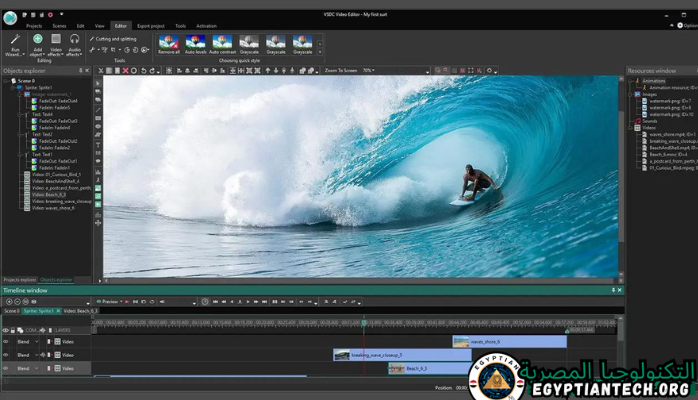The width and height of the screenshot is (698, 400).
Task: Pin the Objects explorer panel
Action: pyautogui.click(x=81, y=71)
